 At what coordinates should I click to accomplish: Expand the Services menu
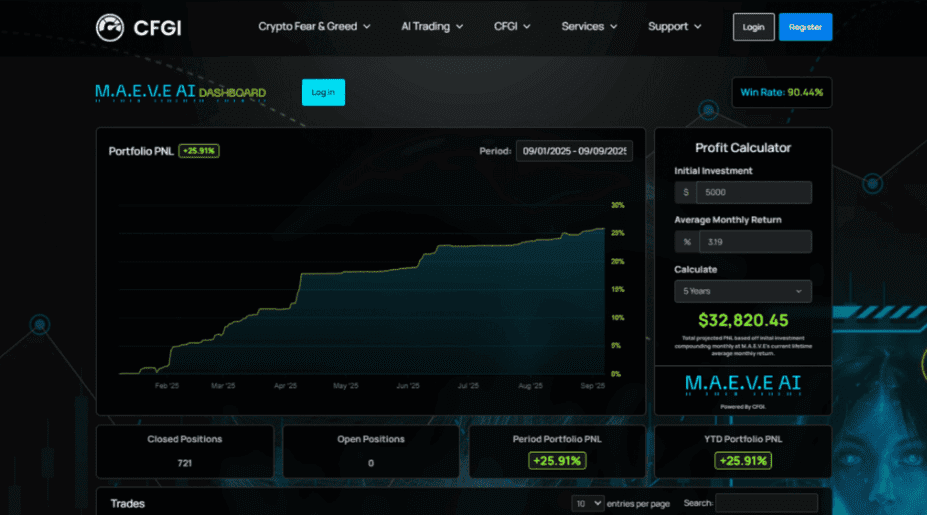pos(589,27)
